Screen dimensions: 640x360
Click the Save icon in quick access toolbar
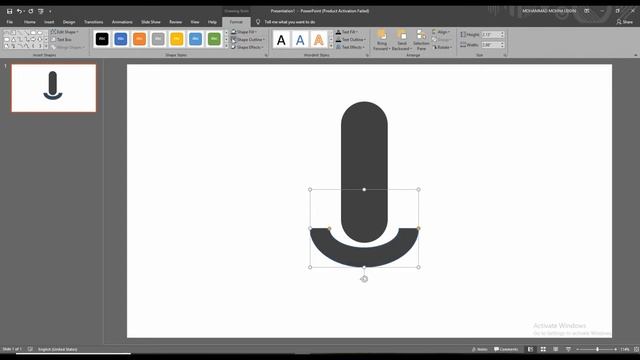9,11
